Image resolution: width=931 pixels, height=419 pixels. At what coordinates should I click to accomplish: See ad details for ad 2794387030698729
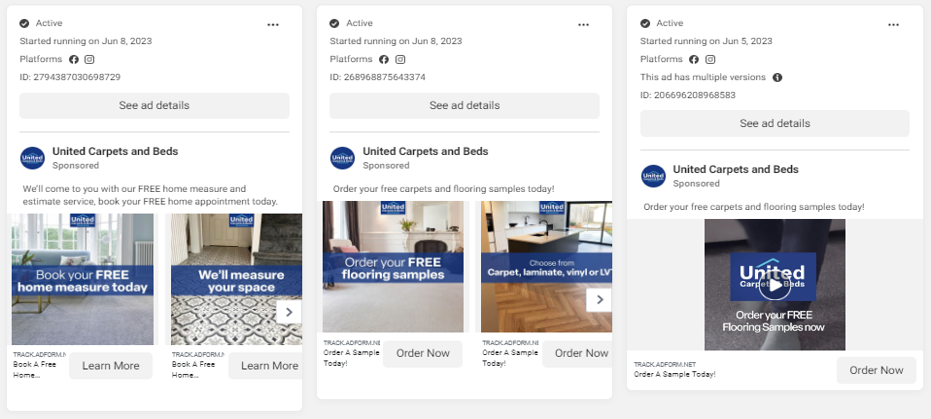[x=154, y=106]
